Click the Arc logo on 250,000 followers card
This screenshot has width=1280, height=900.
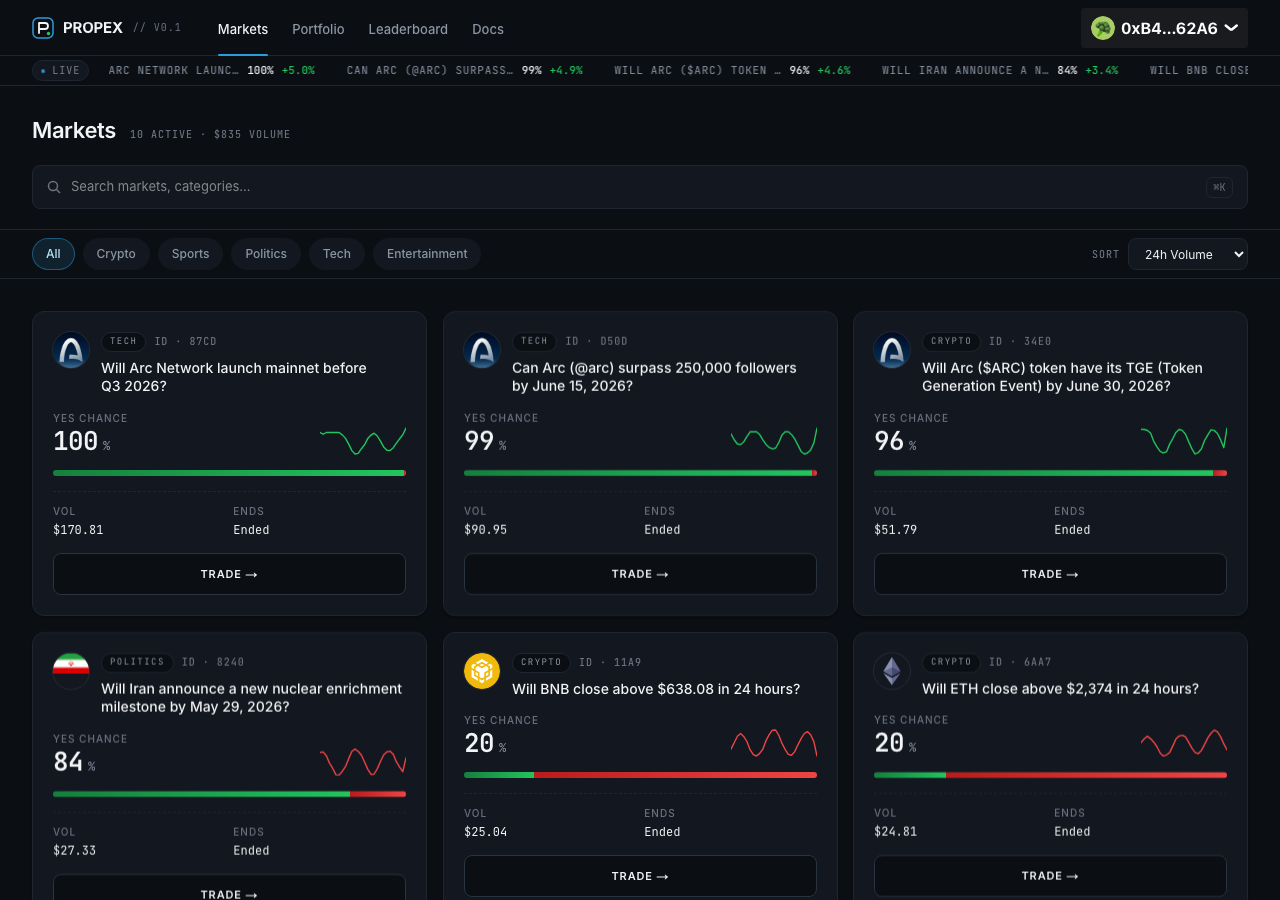point(482,350)
